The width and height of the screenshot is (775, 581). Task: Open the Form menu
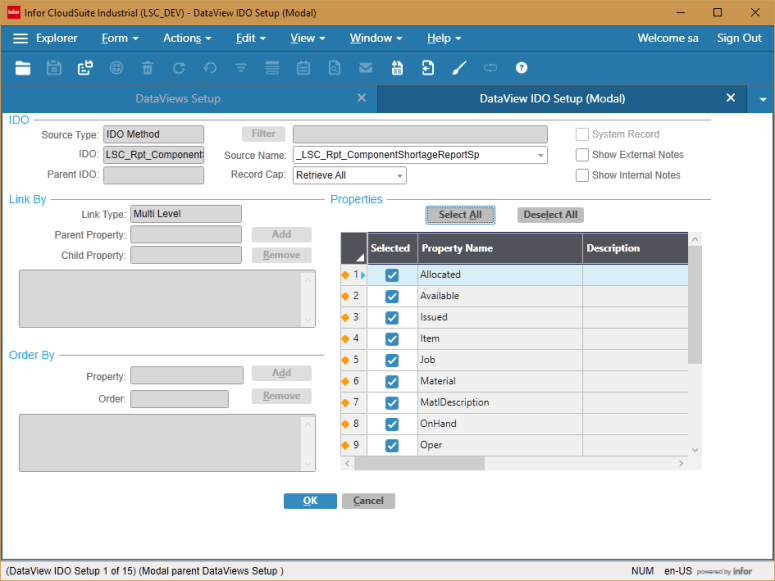click(x=120, y=38)
